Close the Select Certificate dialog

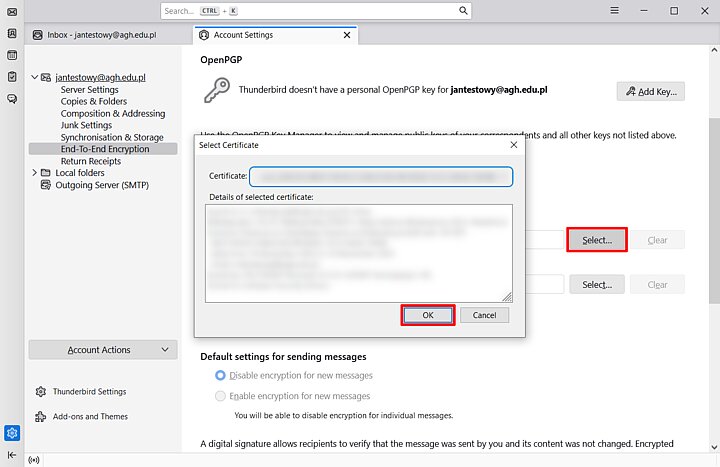[514, 145]
